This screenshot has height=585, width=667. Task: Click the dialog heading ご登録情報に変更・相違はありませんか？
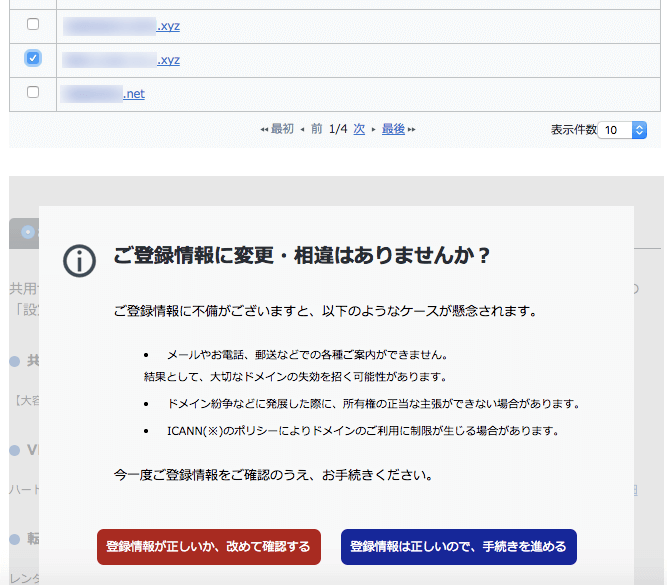tap(302, 256)
